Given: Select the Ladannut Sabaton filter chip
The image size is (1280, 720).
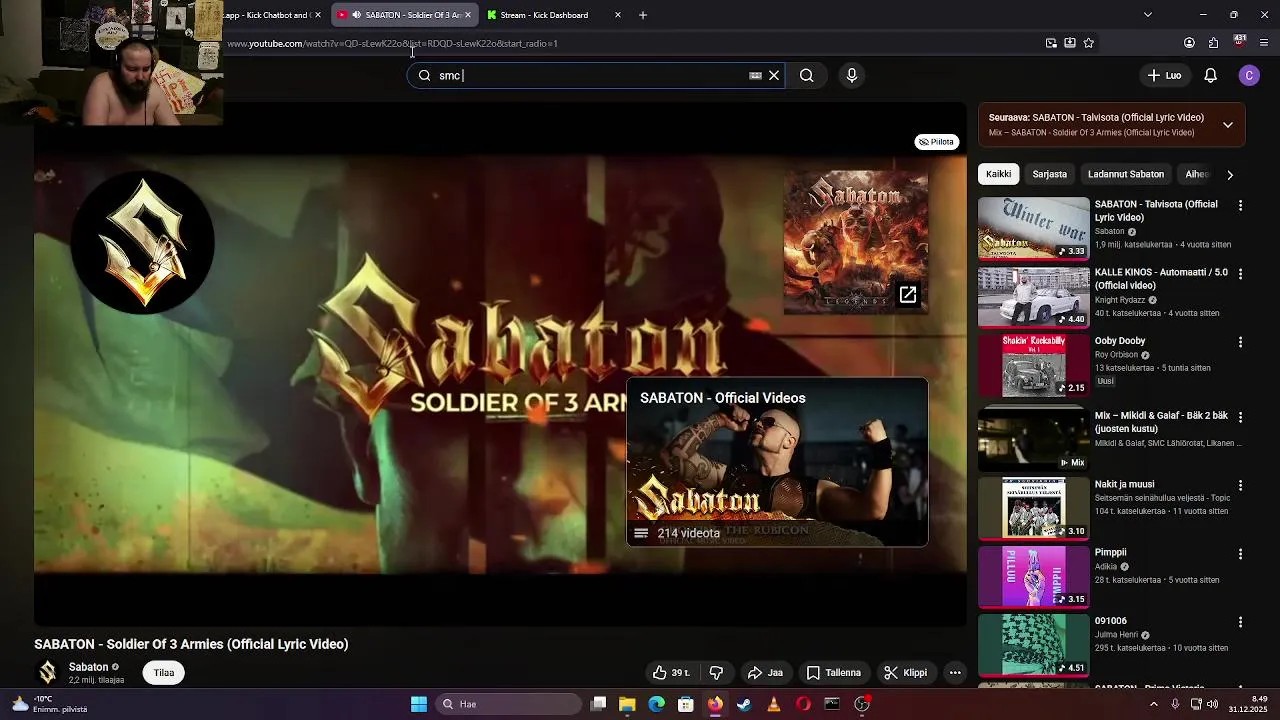Looking at the screenshot, I should 1126,174.
